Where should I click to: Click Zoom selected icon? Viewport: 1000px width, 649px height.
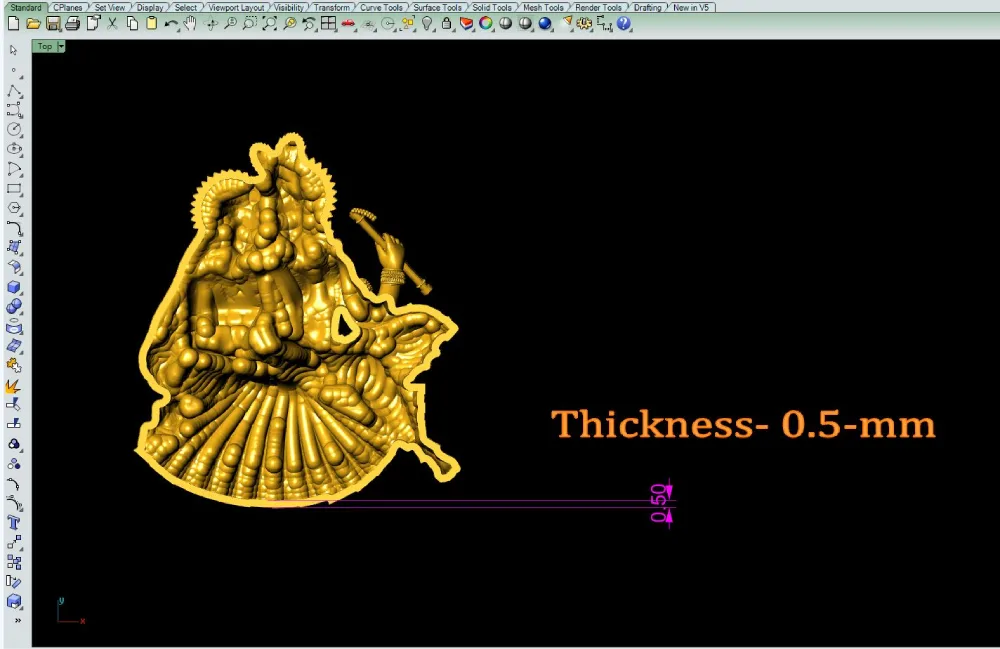click(290, 24)
